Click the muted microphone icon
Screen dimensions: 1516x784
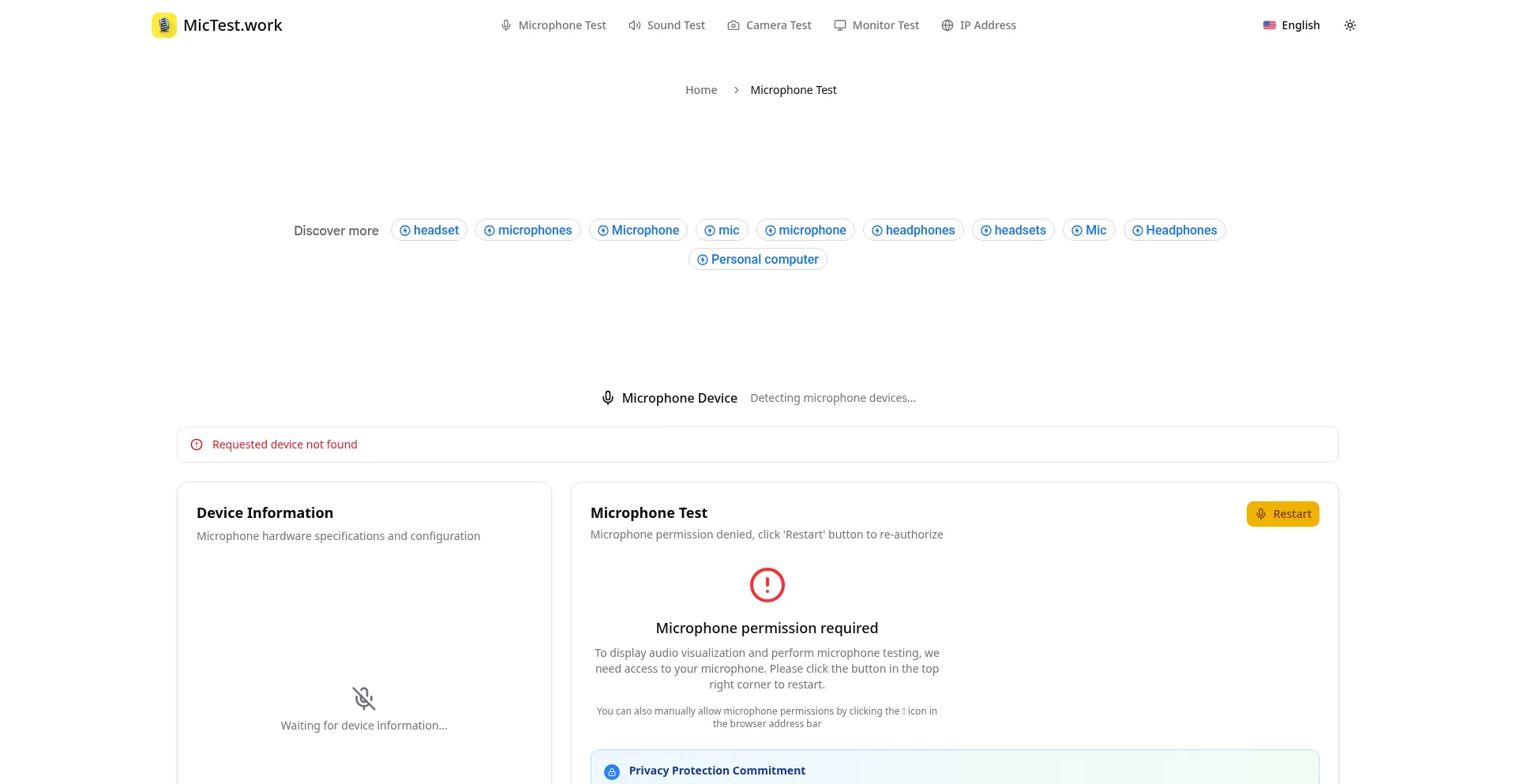tap(364, 698)
